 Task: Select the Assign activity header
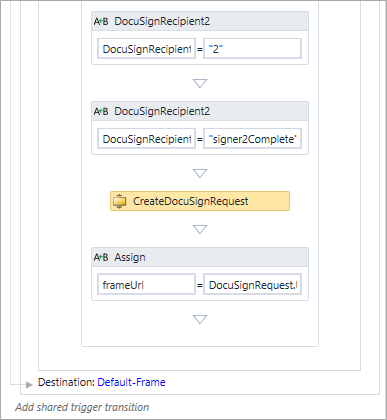click(200, 257)
